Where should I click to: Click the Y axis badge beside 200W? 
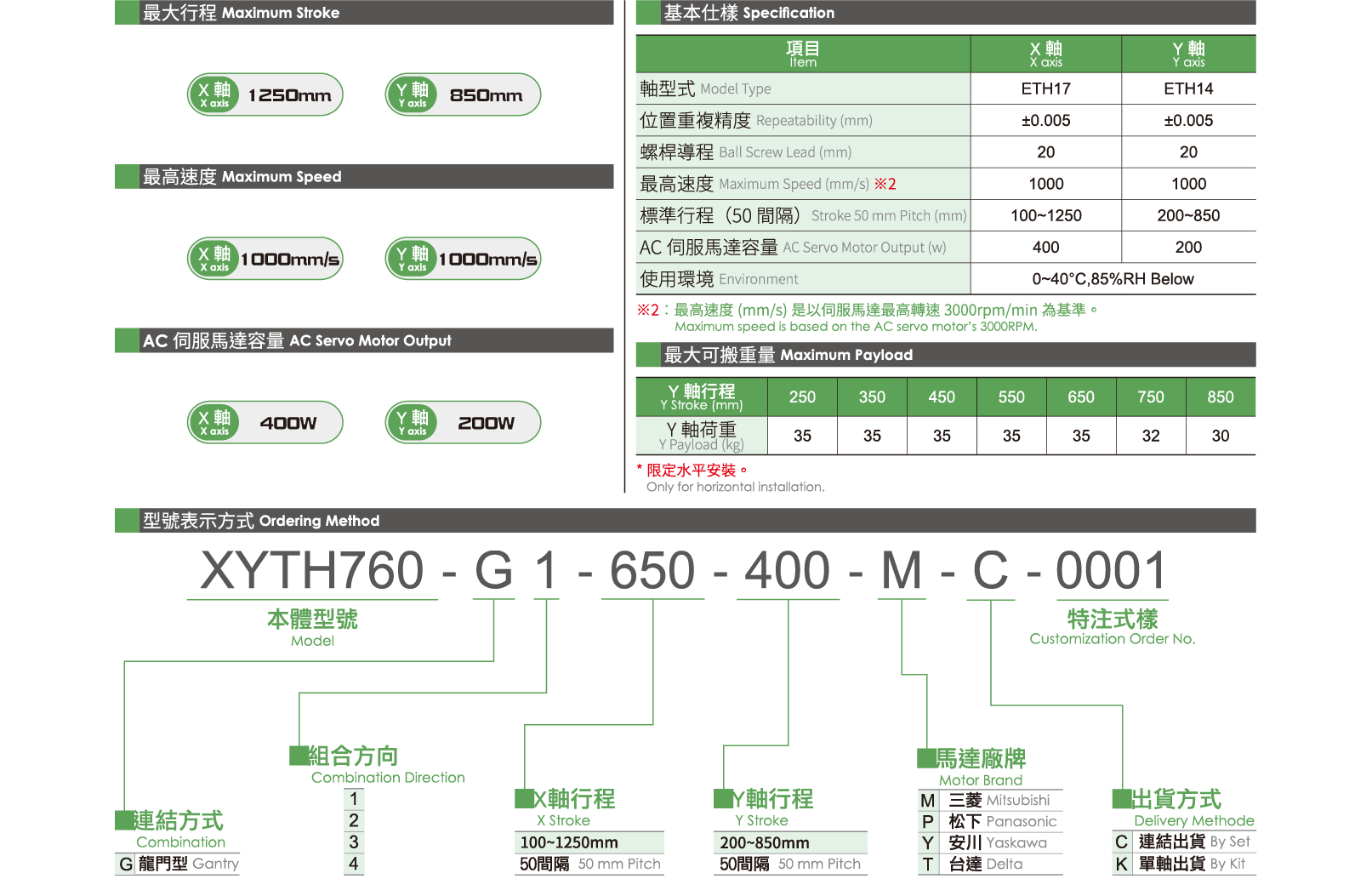point(412,423)
